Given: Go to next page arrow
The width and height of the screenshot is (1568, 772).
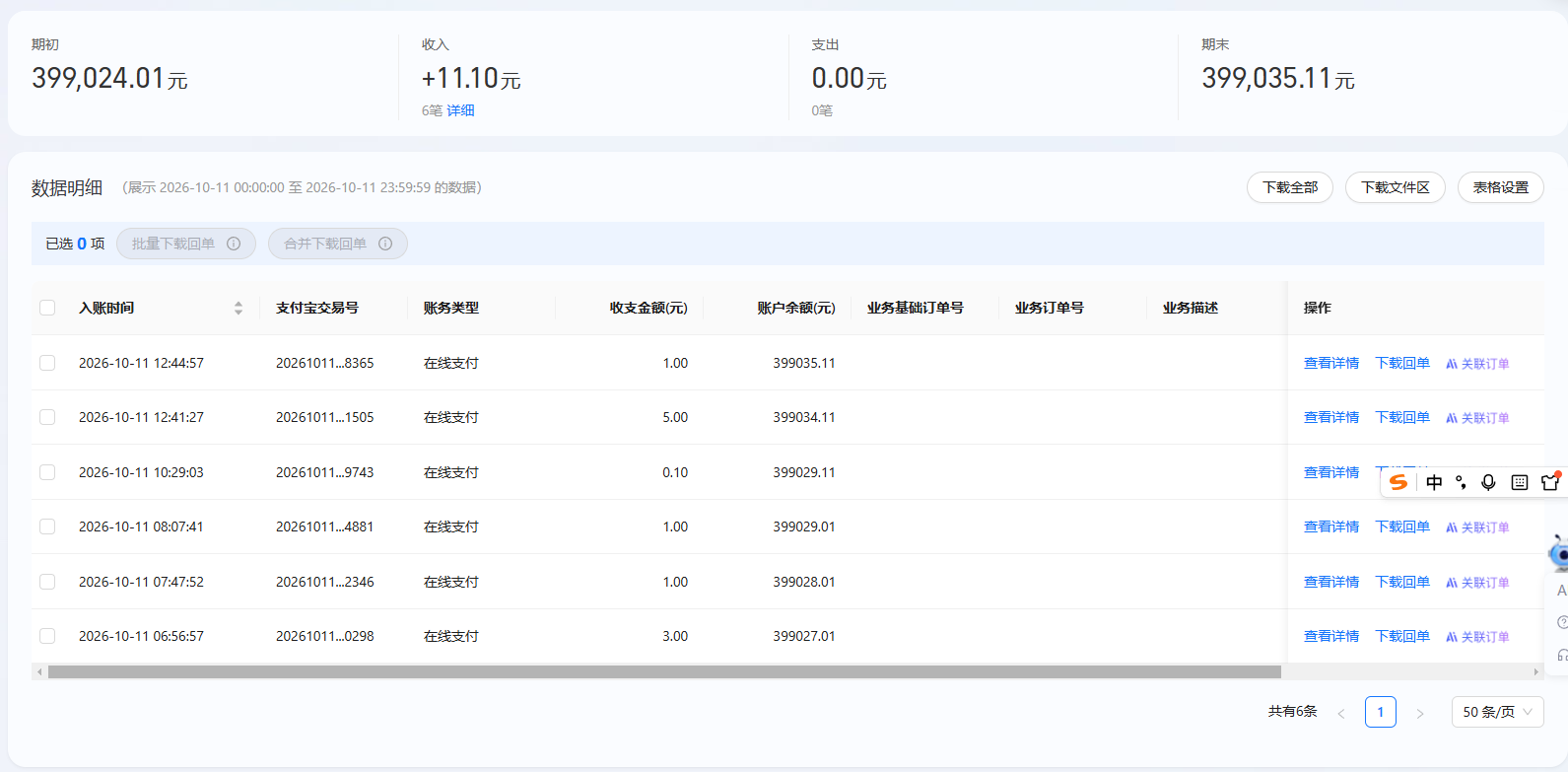Looking at the screenshot, I should pyautogui.click(x=1420, y=713).
